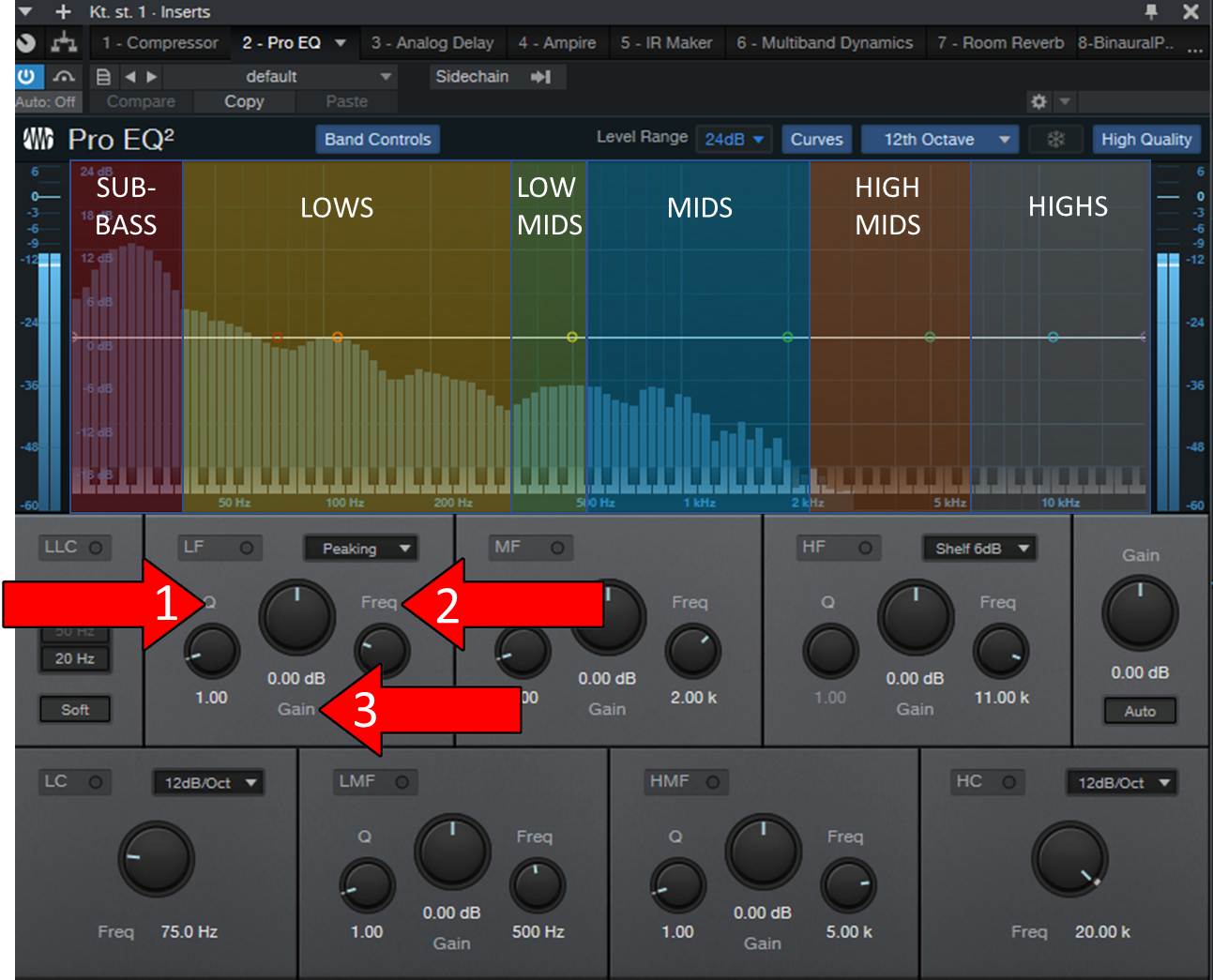Load the next preset
Screen dimensions: 1213x980
(x=151, y=77)
